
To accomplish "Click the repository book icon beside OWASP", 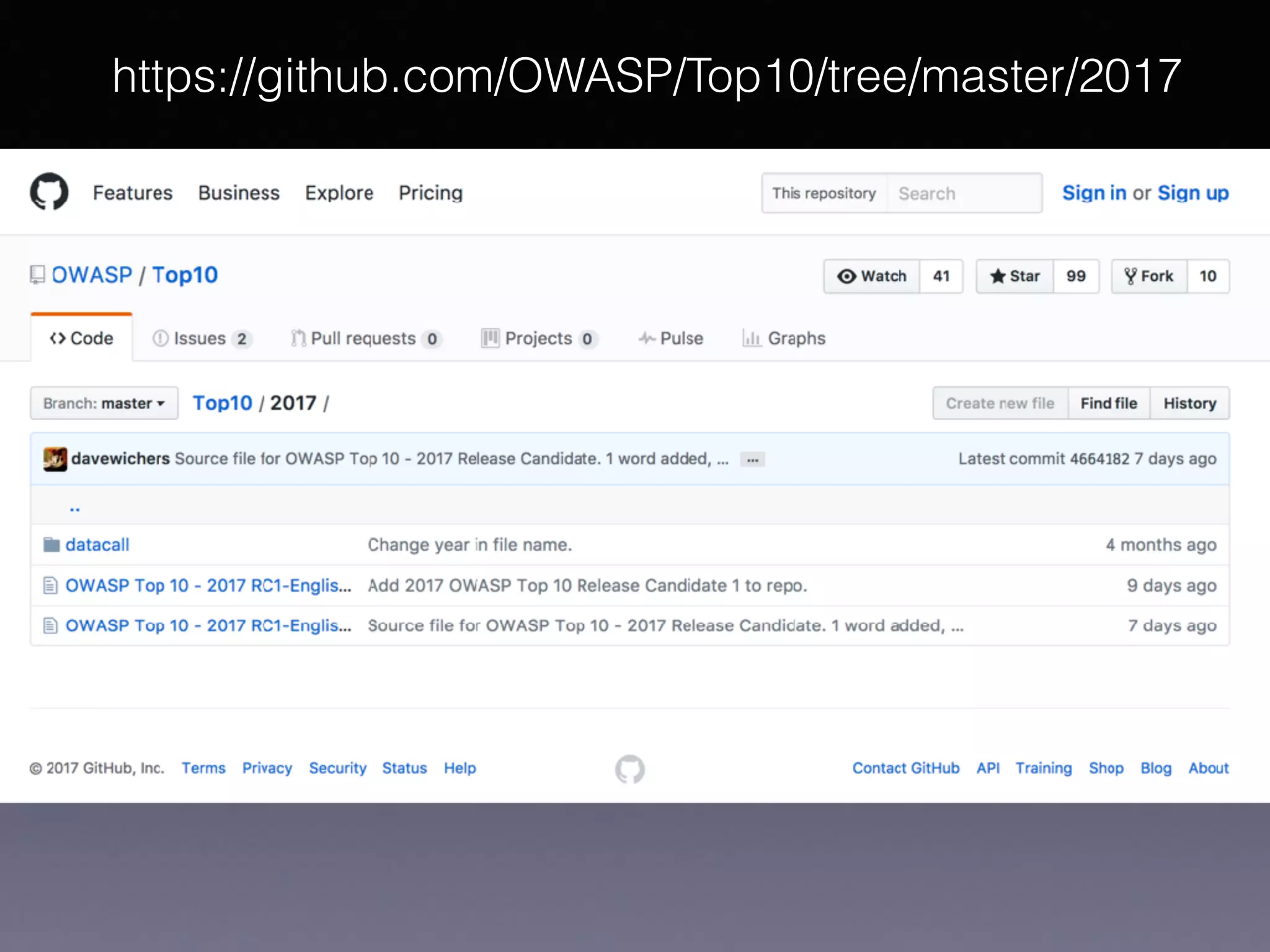I will (x=37, y=275).
